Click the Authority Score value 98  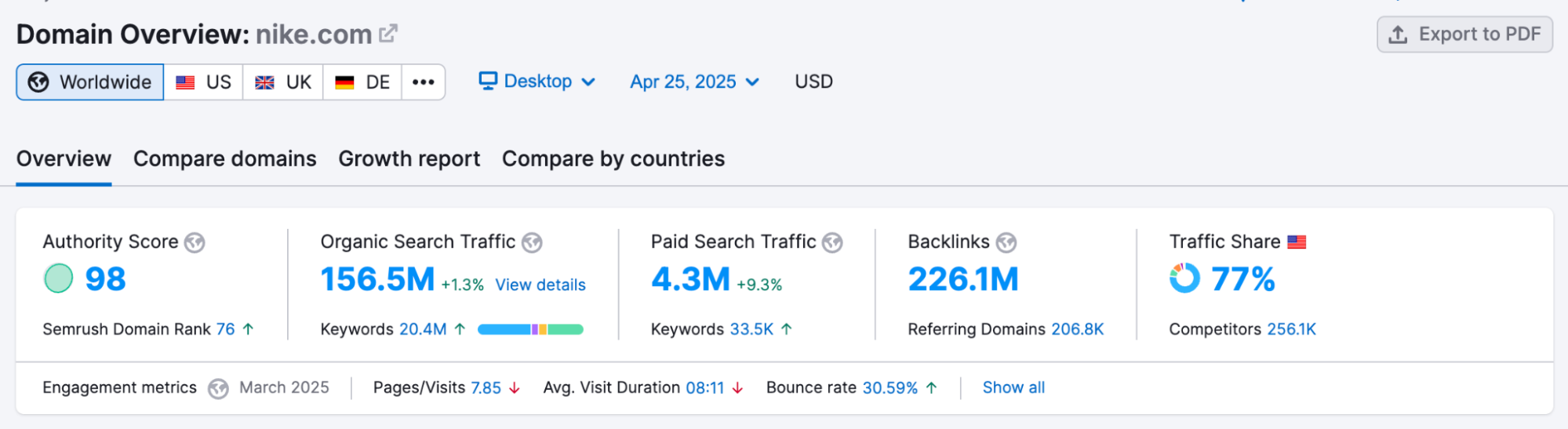click(x=106, y=279)
